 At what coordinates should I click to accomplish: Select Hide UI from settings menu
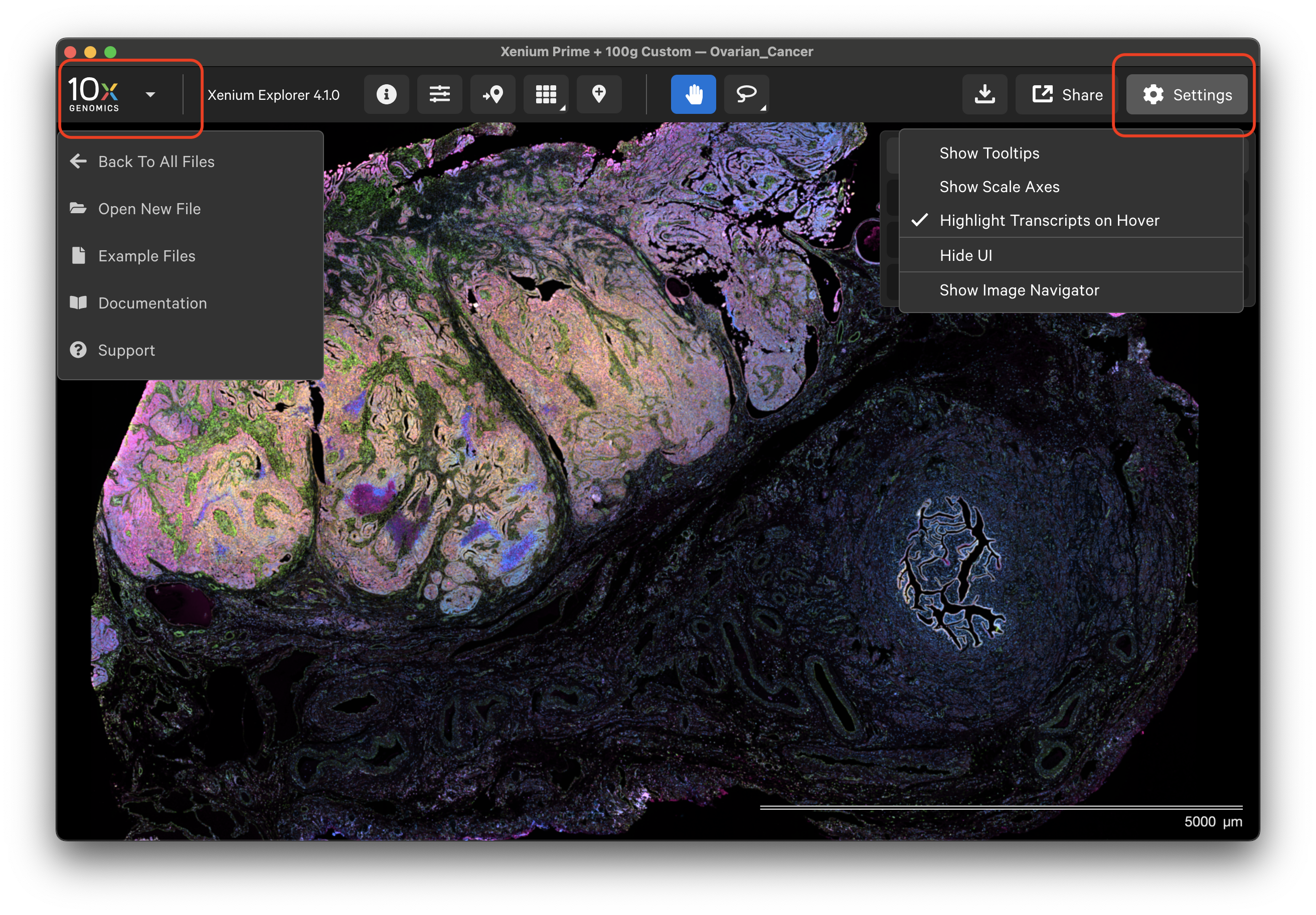click(966, 256)
